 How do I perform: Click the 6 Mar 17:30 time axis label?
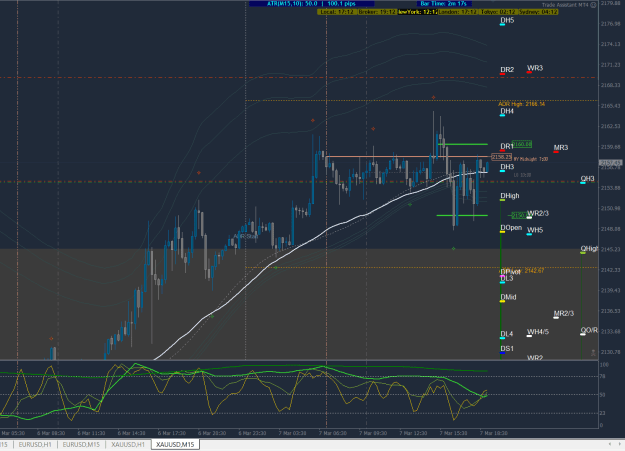(x=171, y=433)
